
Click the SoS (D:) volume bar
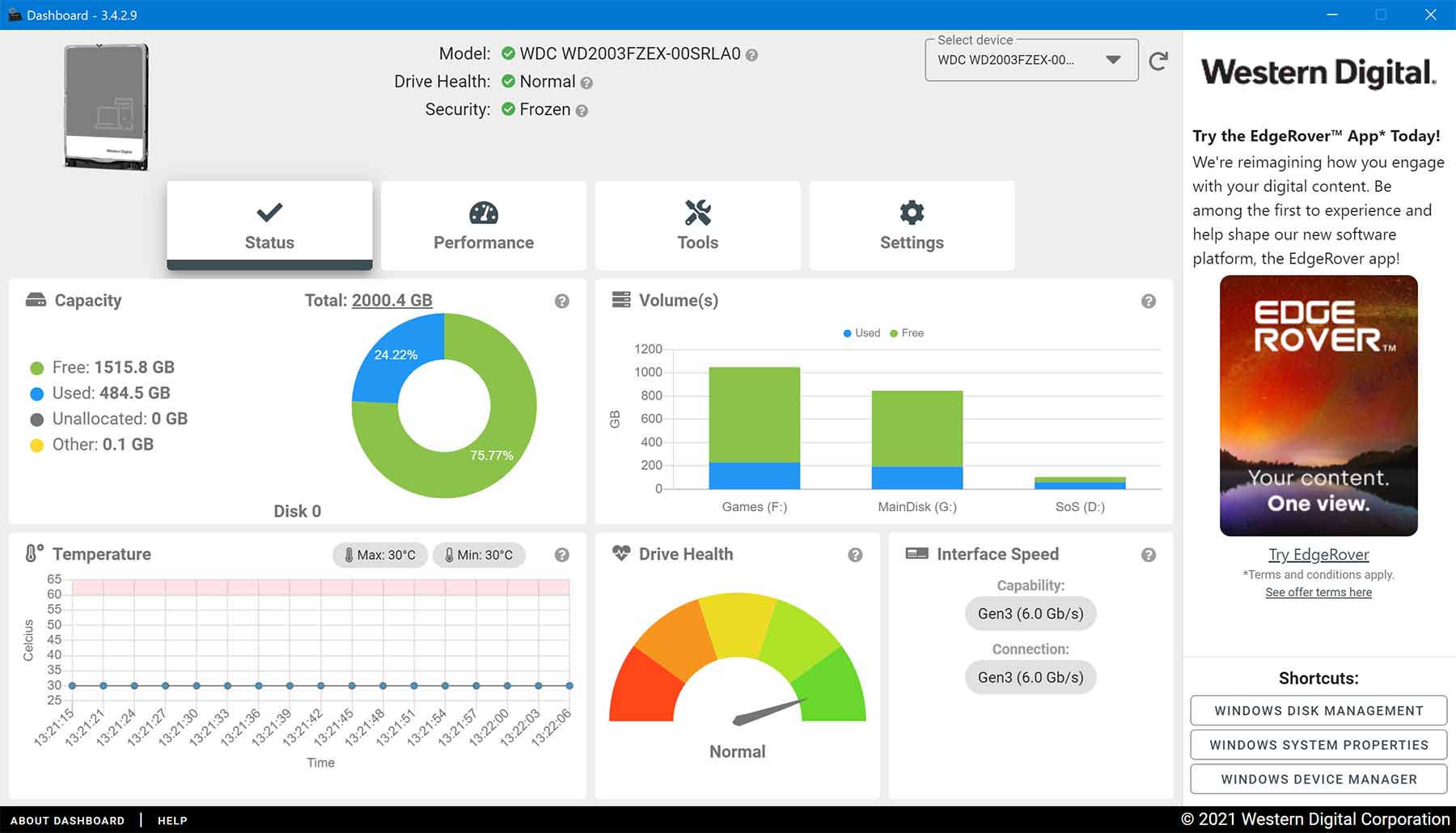point(1080,483)
